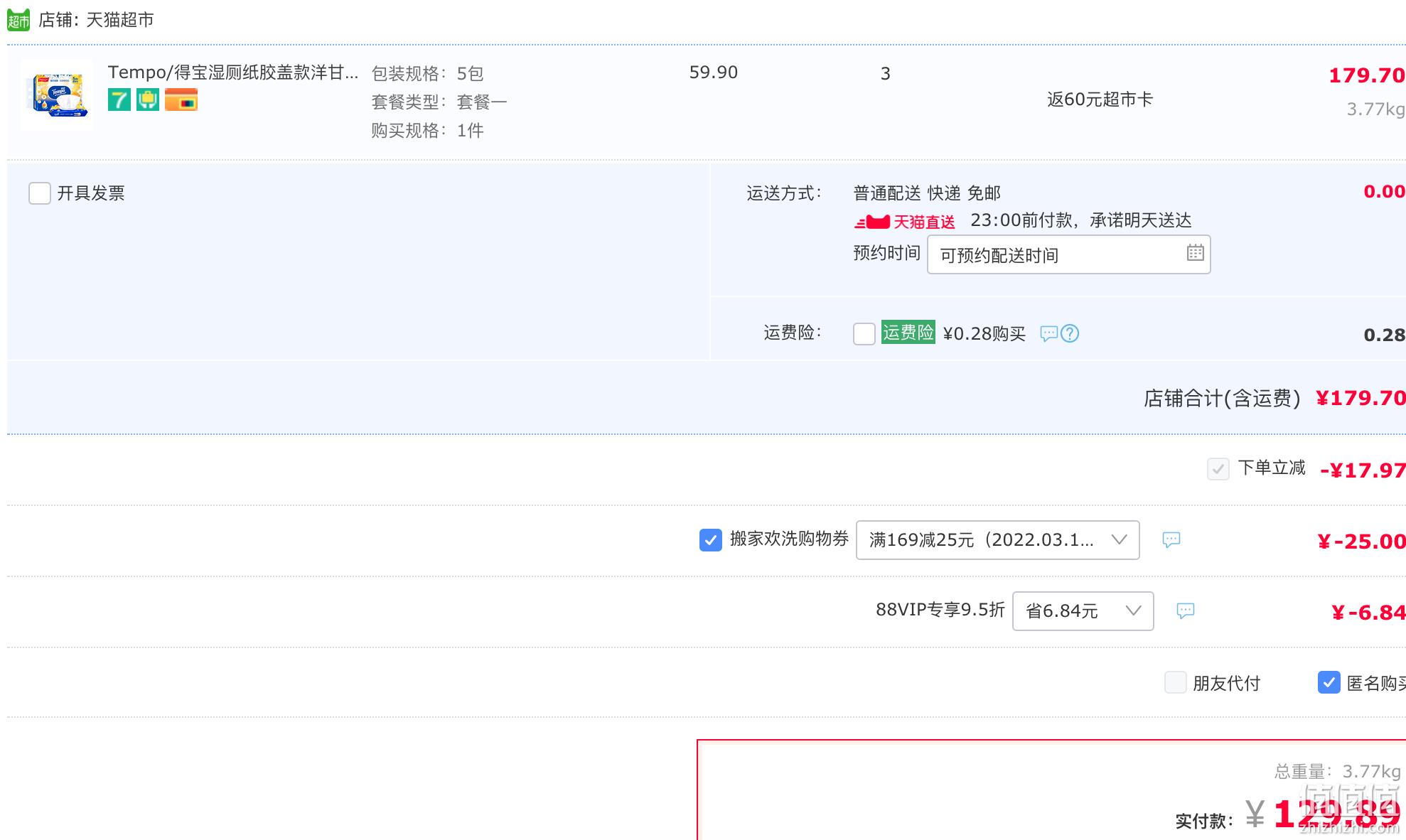Click the ¥-6.84 VIP discount amount
The width and height of the screenshot is (1406, 840).
(1368, 613)
